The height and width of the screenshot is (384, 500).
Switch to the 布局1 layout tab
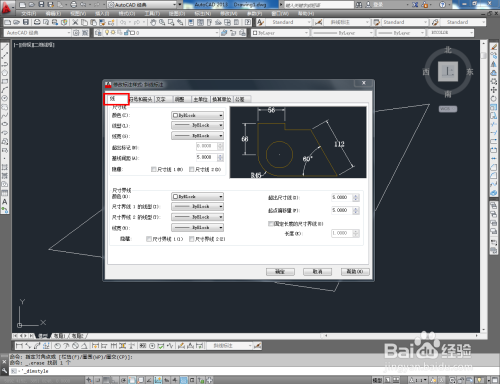pyautogui.click(x=59, y=336)
